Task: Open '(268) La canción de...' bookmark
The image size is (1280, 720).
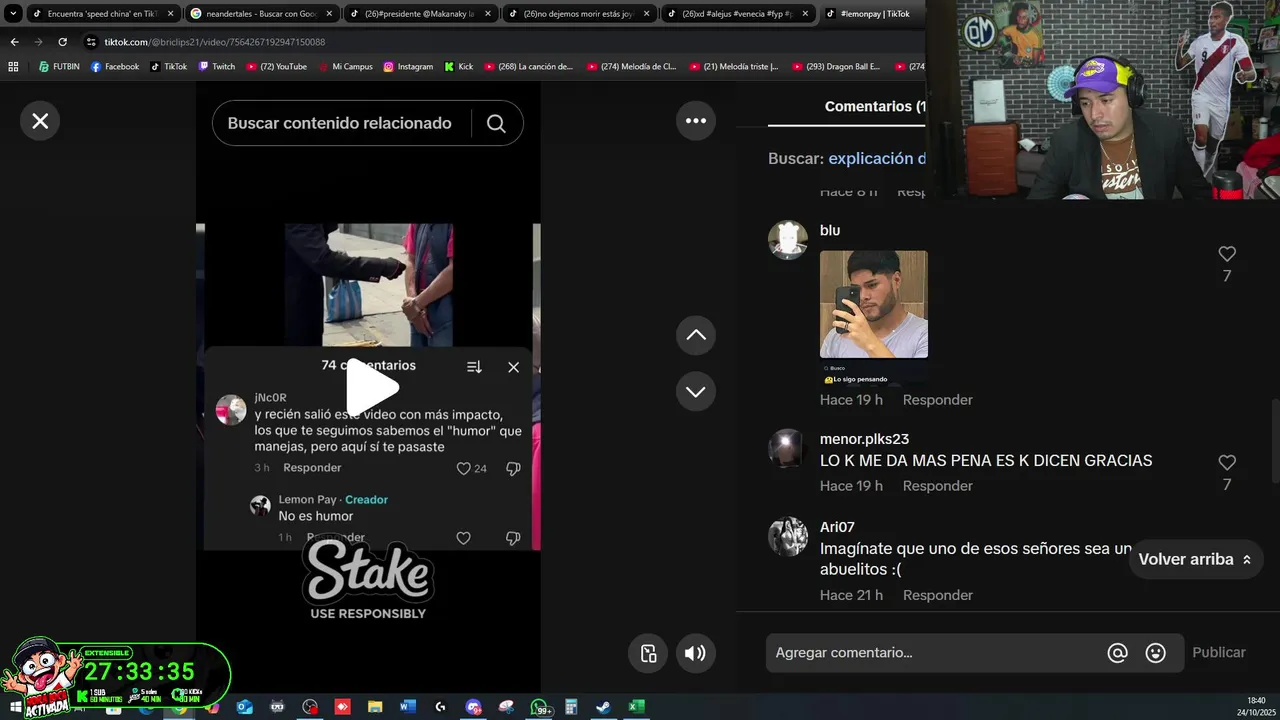Action: tap(529, 67)
